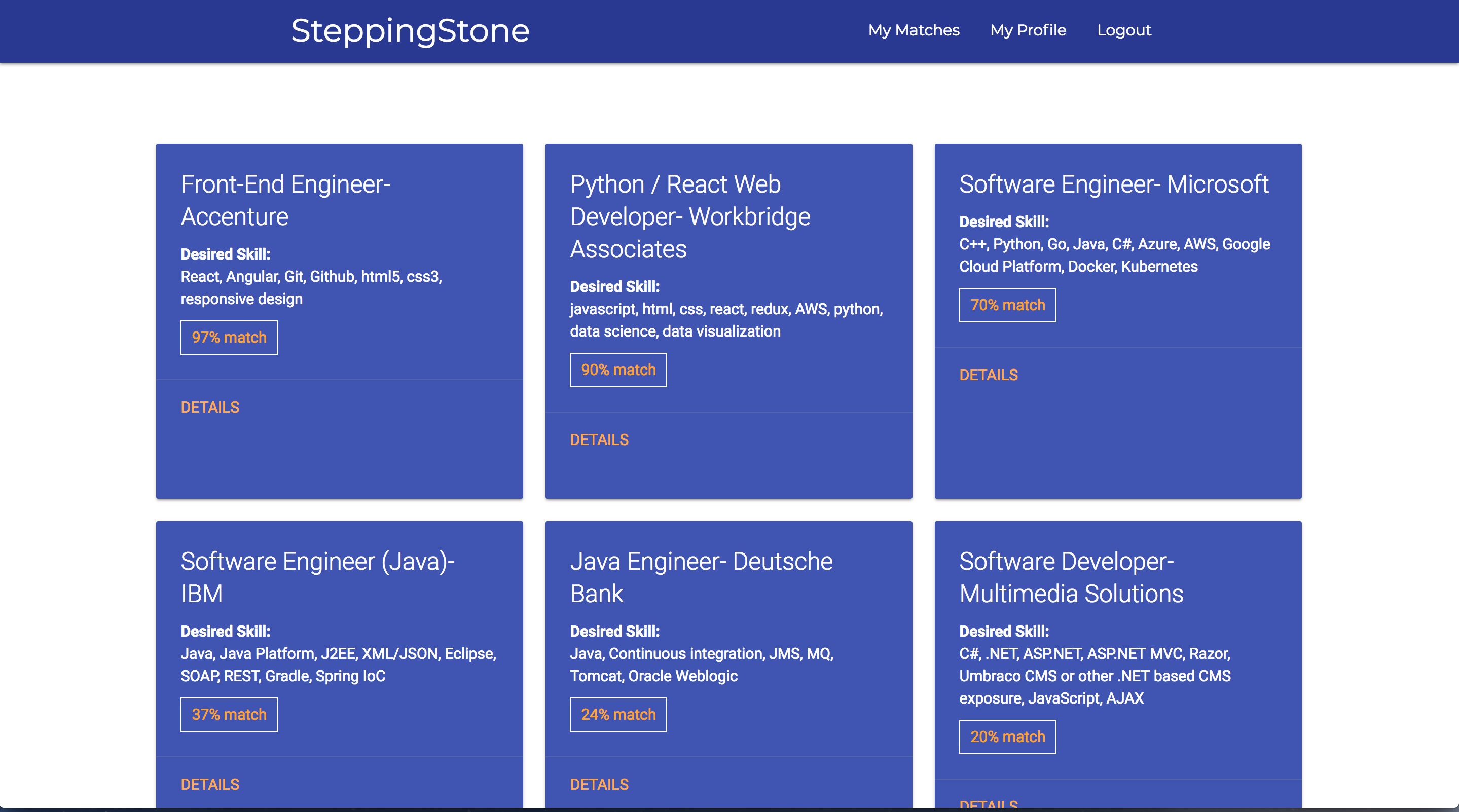Open DETAILS for Python React Web Developer

(599, 439)
